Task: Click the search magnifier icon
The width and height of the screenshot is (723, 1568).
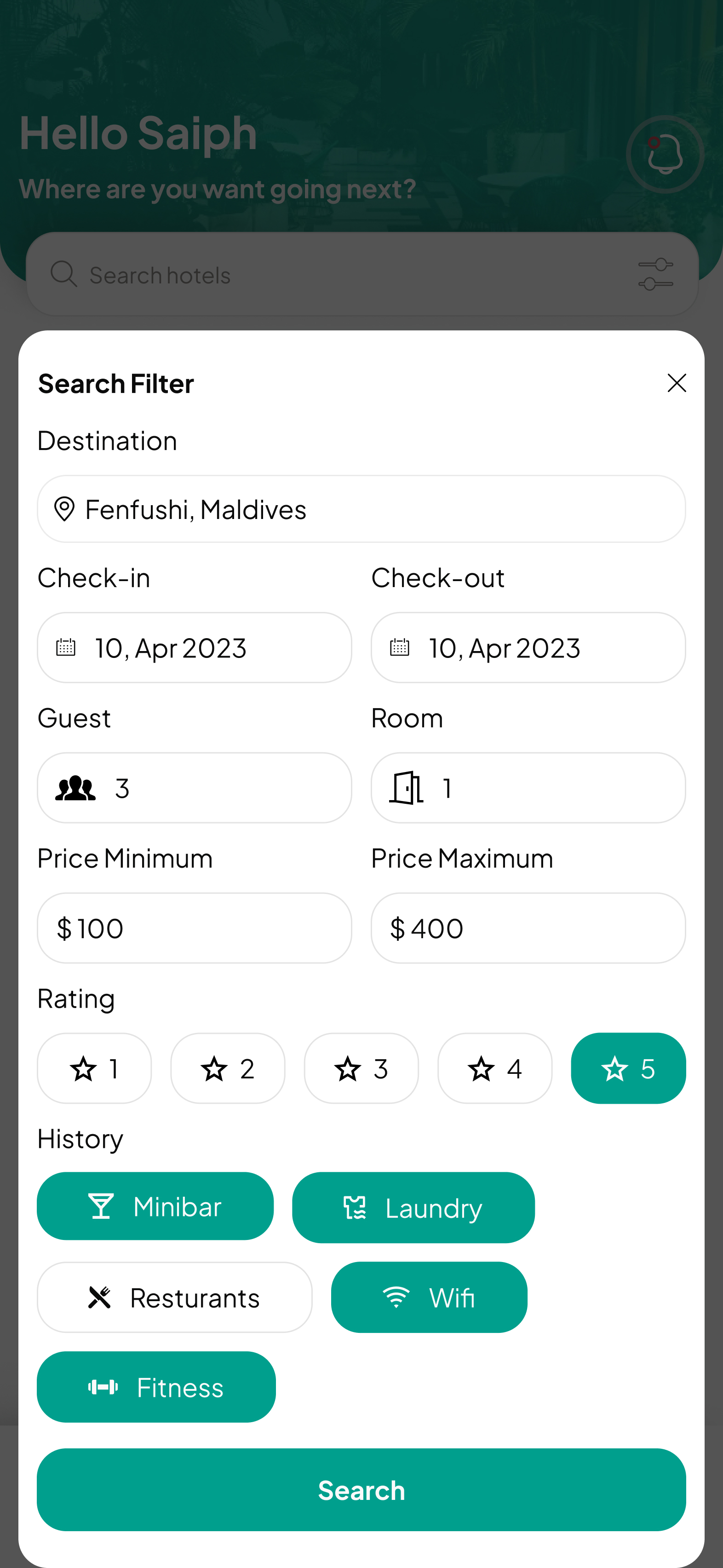Action: [63, 274]
